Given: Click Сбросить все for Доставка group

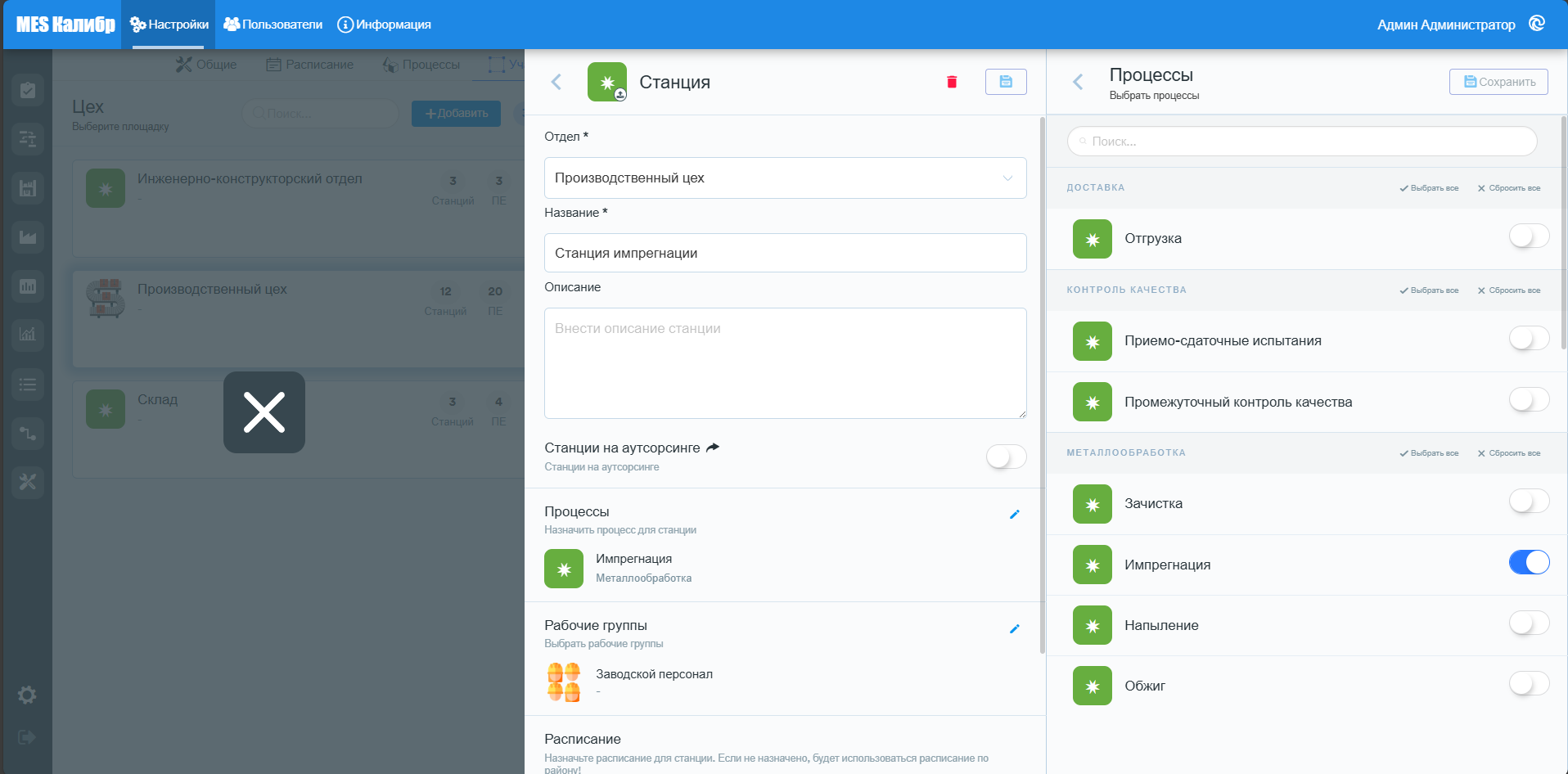Looking at the screenshot, I should (x=1508, y=188).
